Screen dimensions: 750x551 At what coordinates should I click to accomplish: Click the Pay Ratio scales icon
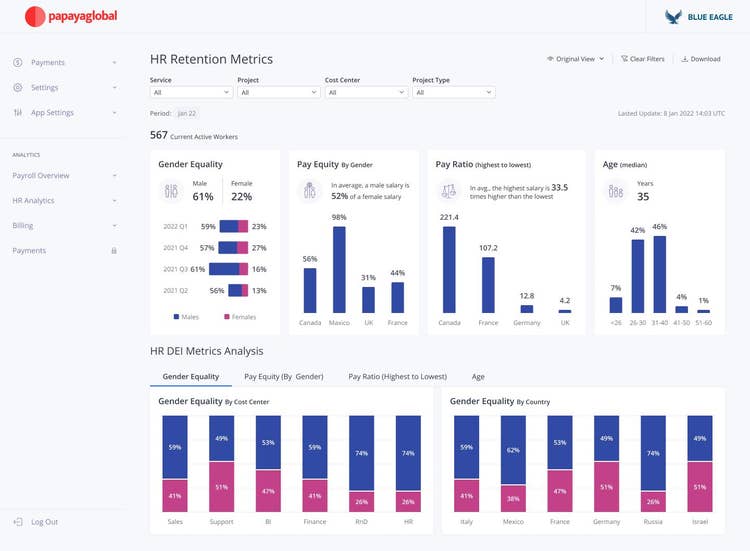[x=448, y=191]
